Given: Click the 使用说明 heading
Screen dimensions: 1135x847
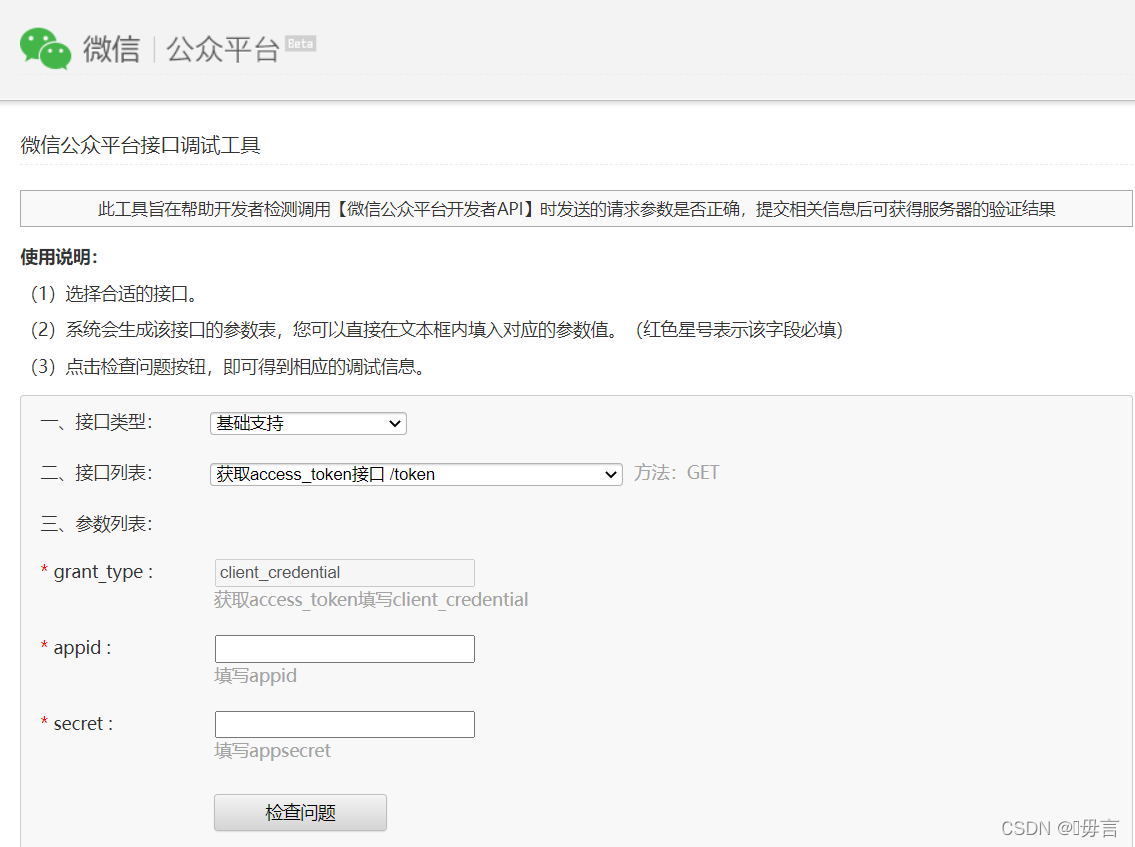Looking at the screenshot, I should pos(59,257).
